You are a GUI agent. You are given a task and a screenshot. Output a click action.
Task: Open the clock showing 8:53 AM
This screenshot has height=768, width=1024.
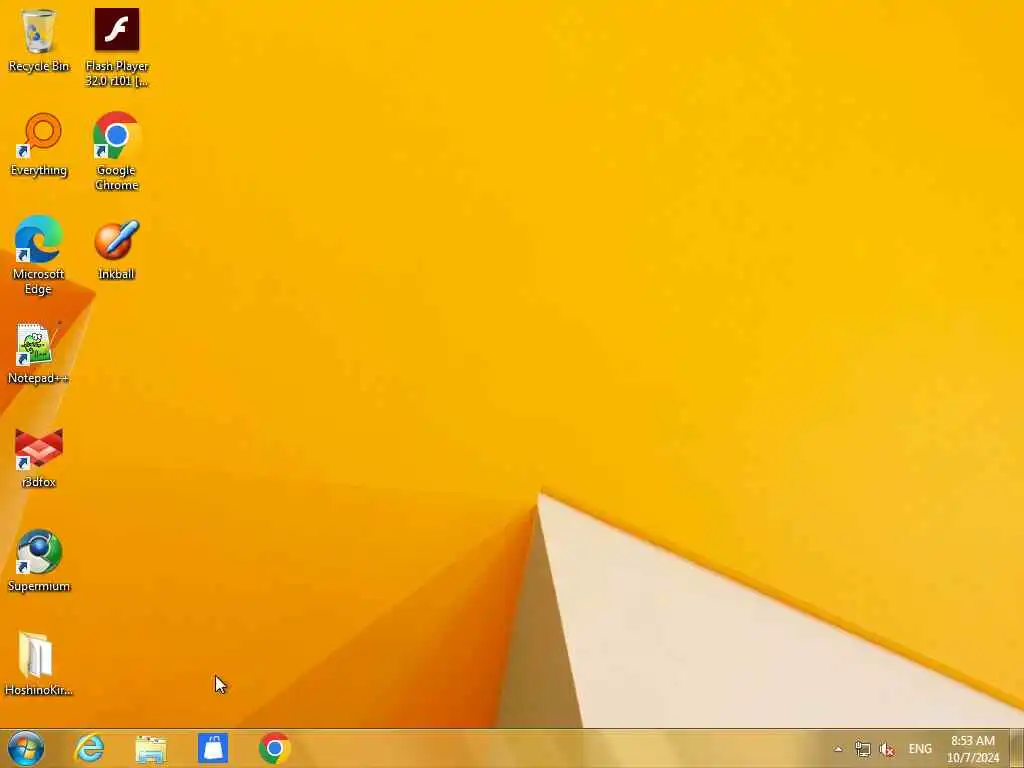point(973,749)
